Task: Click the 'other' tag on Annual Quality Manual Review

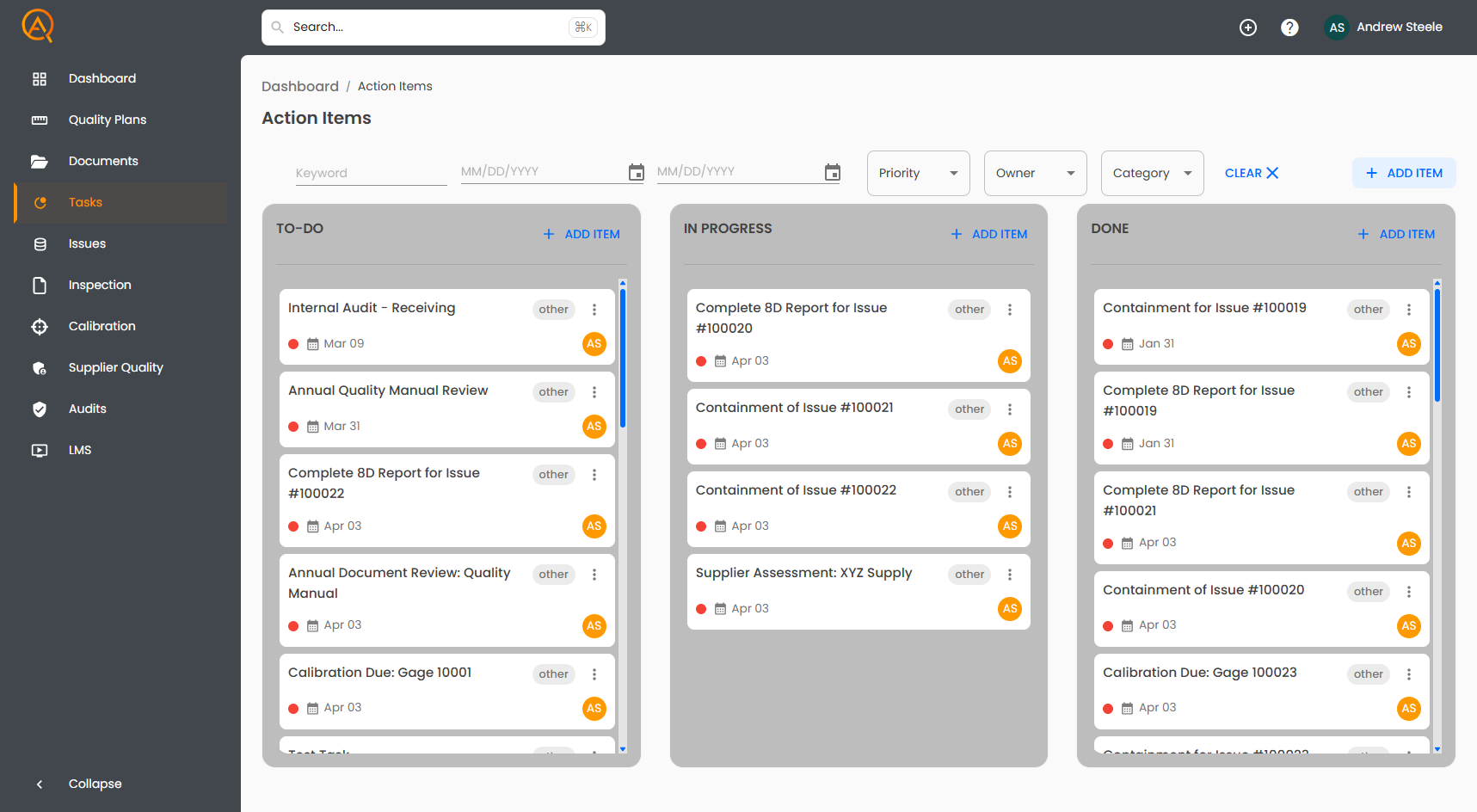Action: click(x=554, y=392)
